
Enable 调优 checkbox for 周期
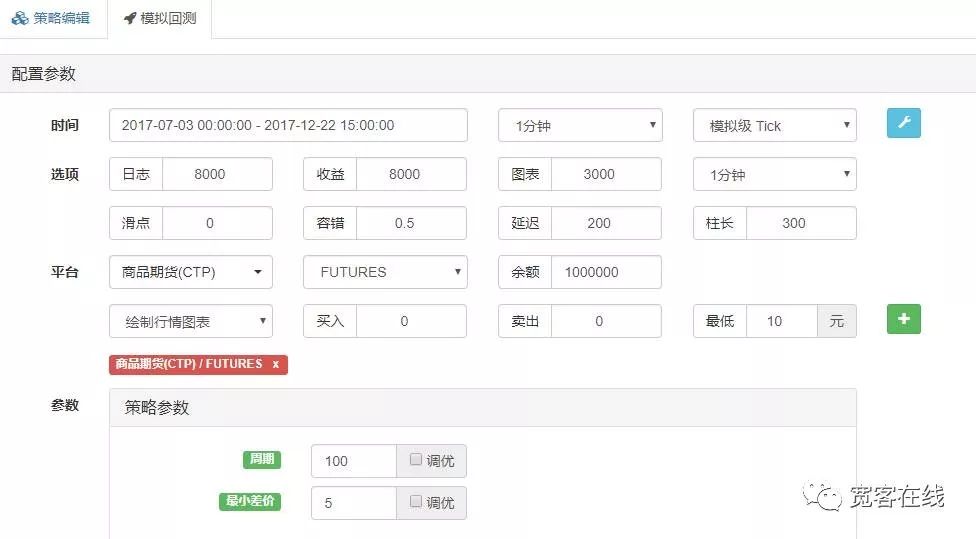pyautogui.click(x=416, y=460)
